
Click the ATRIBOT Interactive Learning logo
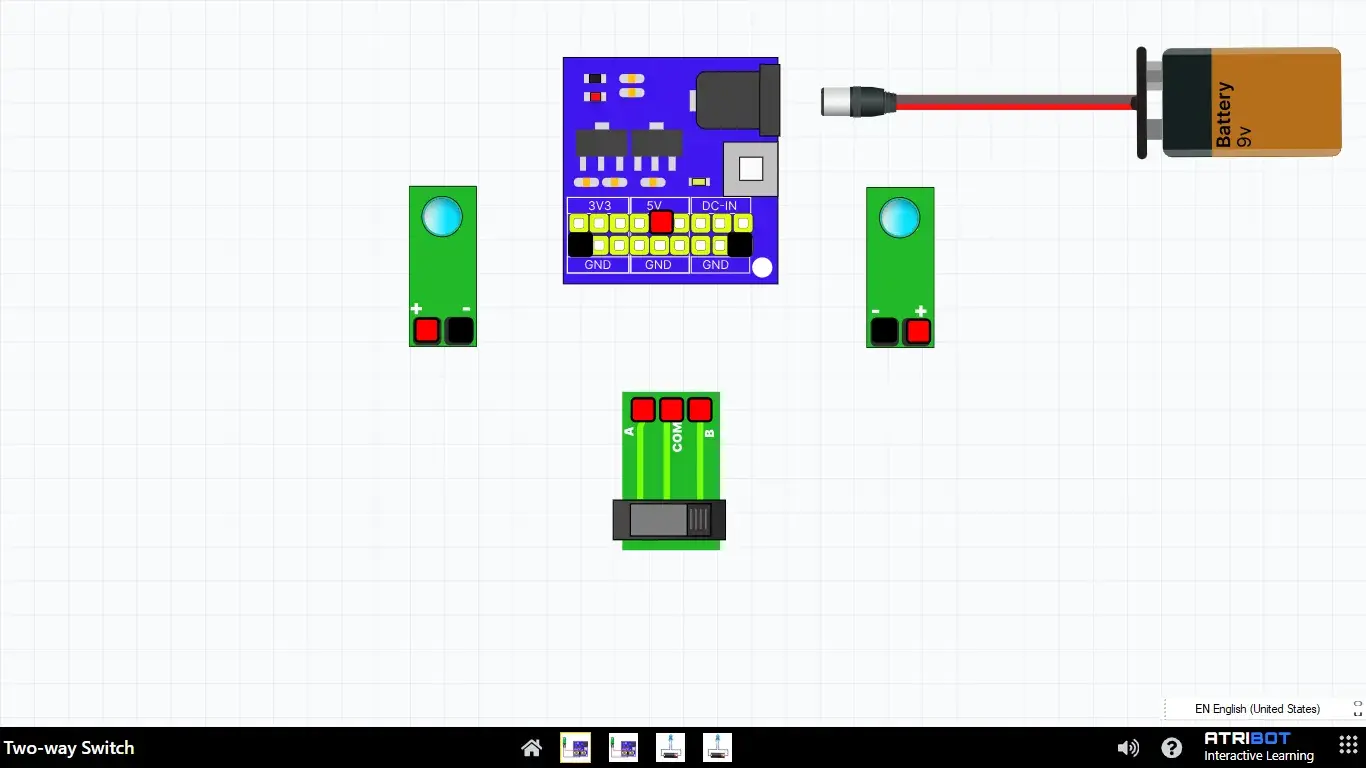tap(1258, 747)
